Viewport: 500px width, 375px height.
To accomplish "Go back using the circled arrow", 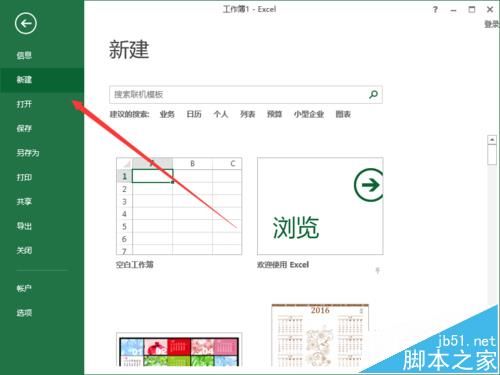I will pyautogui.click(x=26, y=23).
